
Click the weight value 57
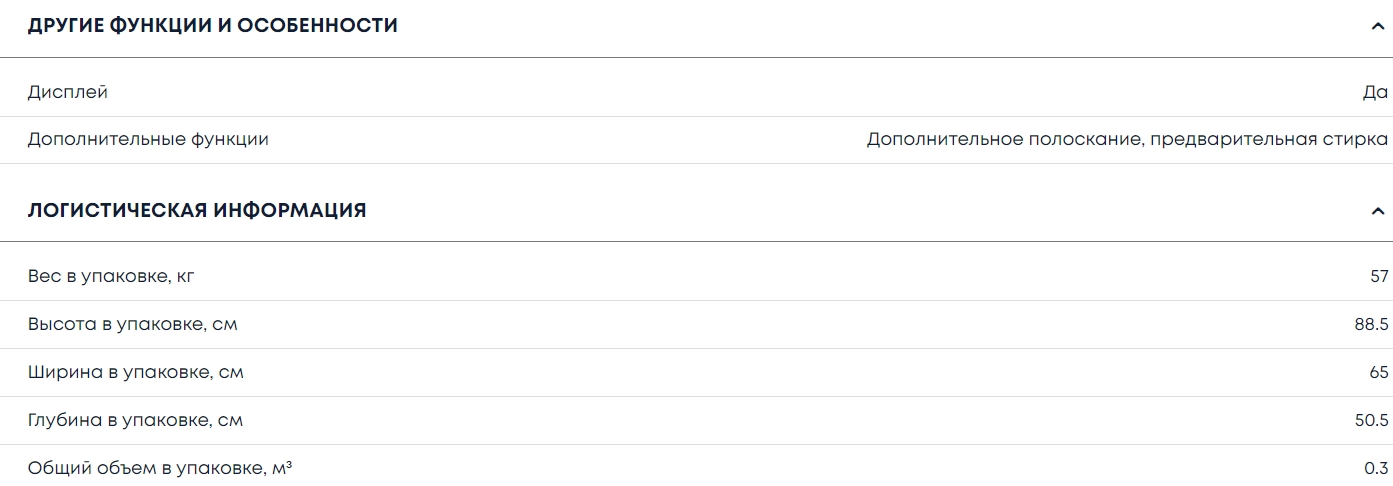coord(1379,276)
